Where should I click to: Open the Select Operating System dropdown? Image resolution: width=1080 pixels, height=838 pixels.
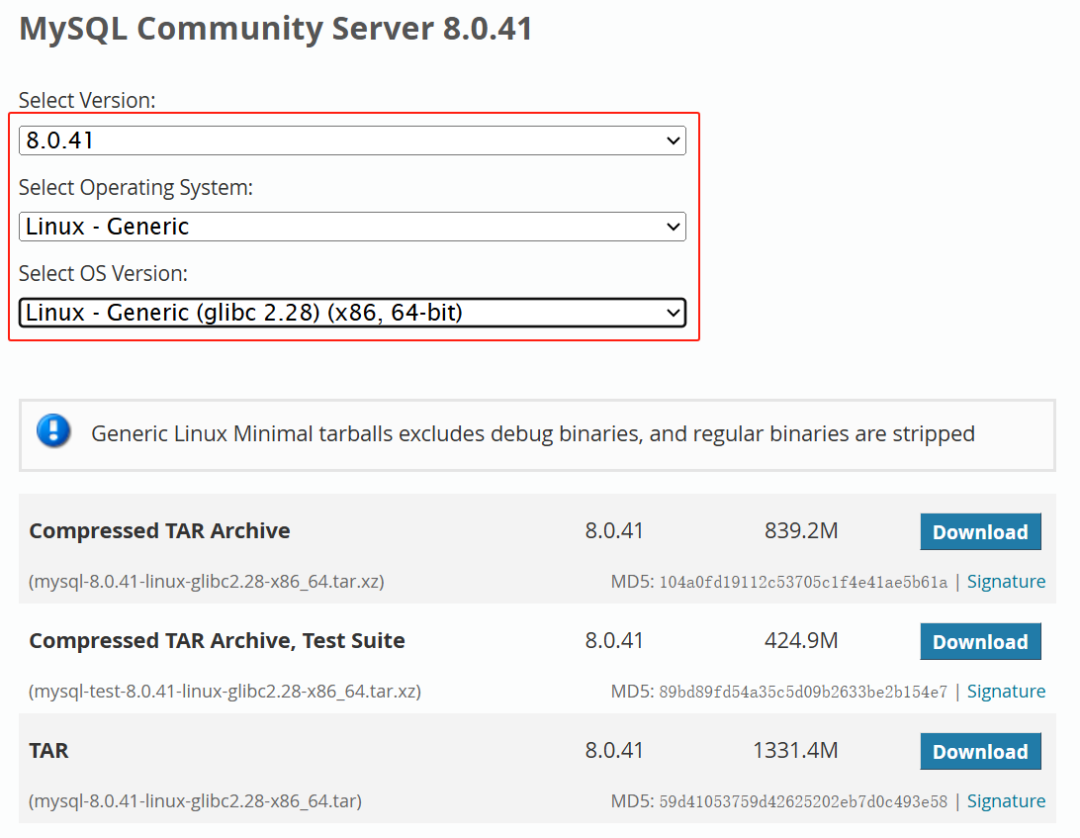tap(352, 227)
